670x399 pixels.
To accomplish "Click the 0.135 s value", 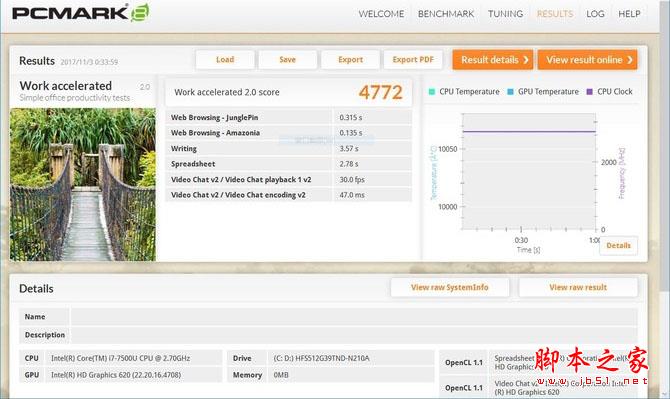I will pos(351,133).
